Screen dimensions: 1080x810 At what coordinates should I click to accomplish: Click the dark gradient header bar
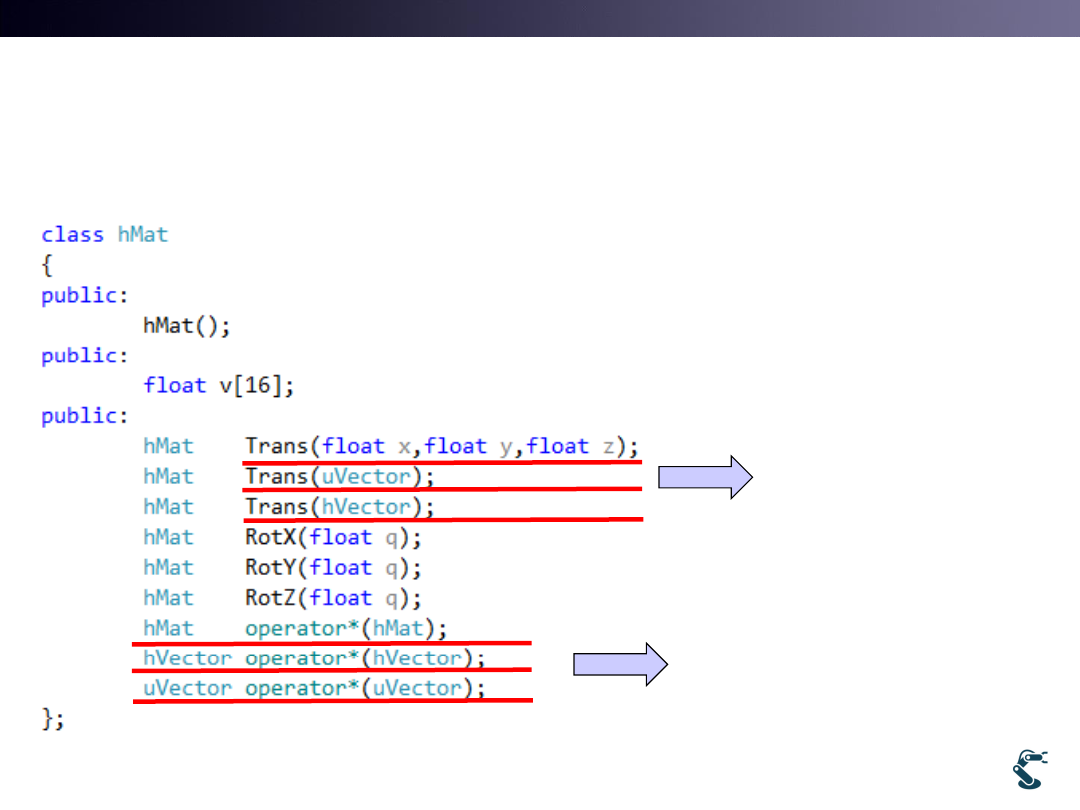pyautogui.click(x=540, y=18)
